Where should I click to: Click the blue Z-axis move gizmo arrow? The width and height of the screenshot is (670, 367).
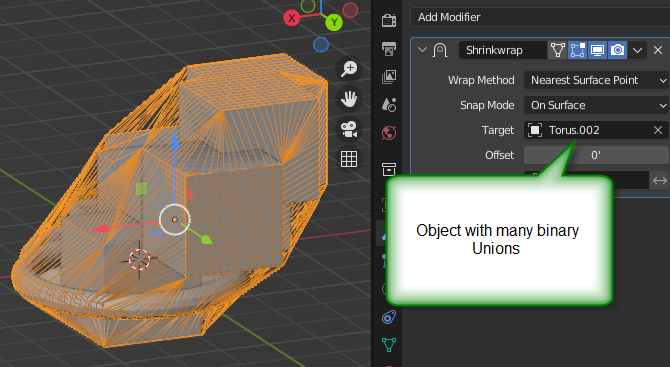(175, 141)
